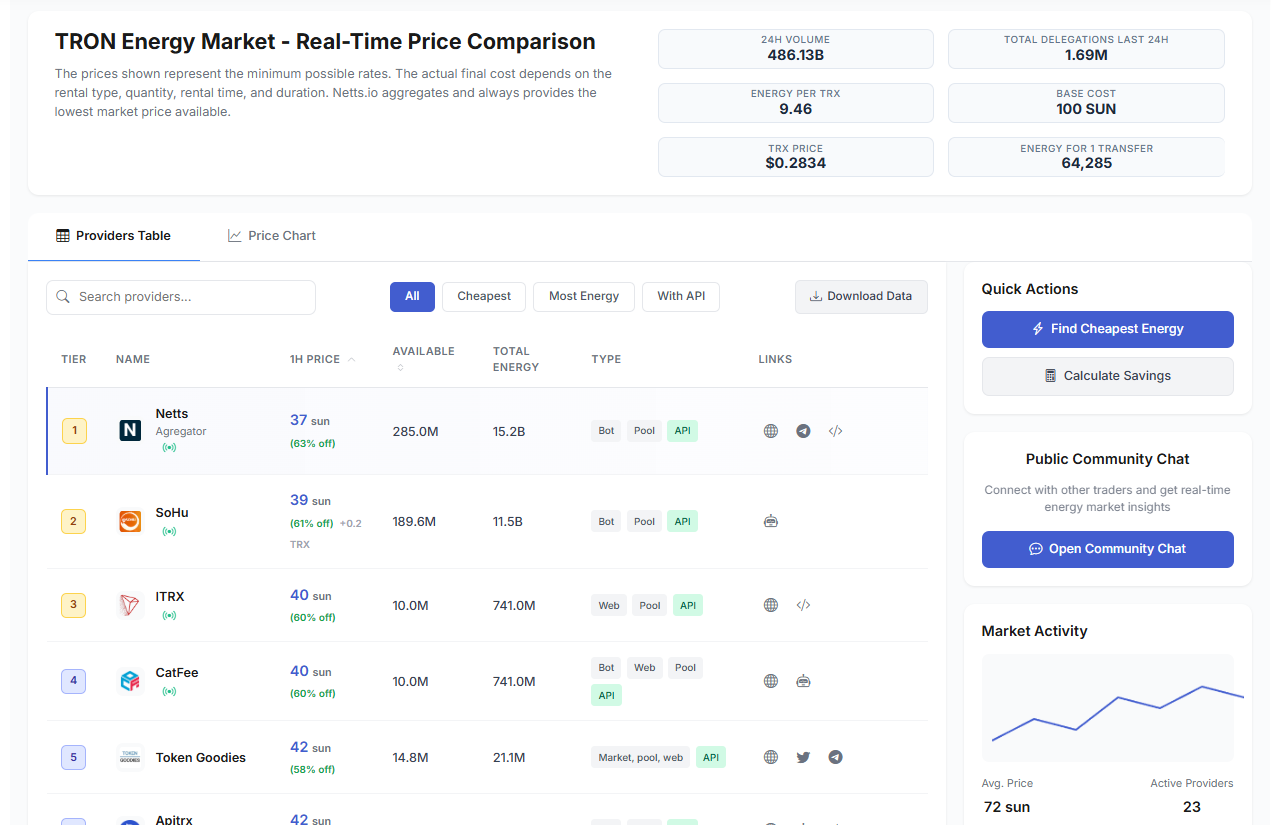Click Find Cheapest Energy button
The height and width of the screenshot is (825, 1271).
[1107, 329]
